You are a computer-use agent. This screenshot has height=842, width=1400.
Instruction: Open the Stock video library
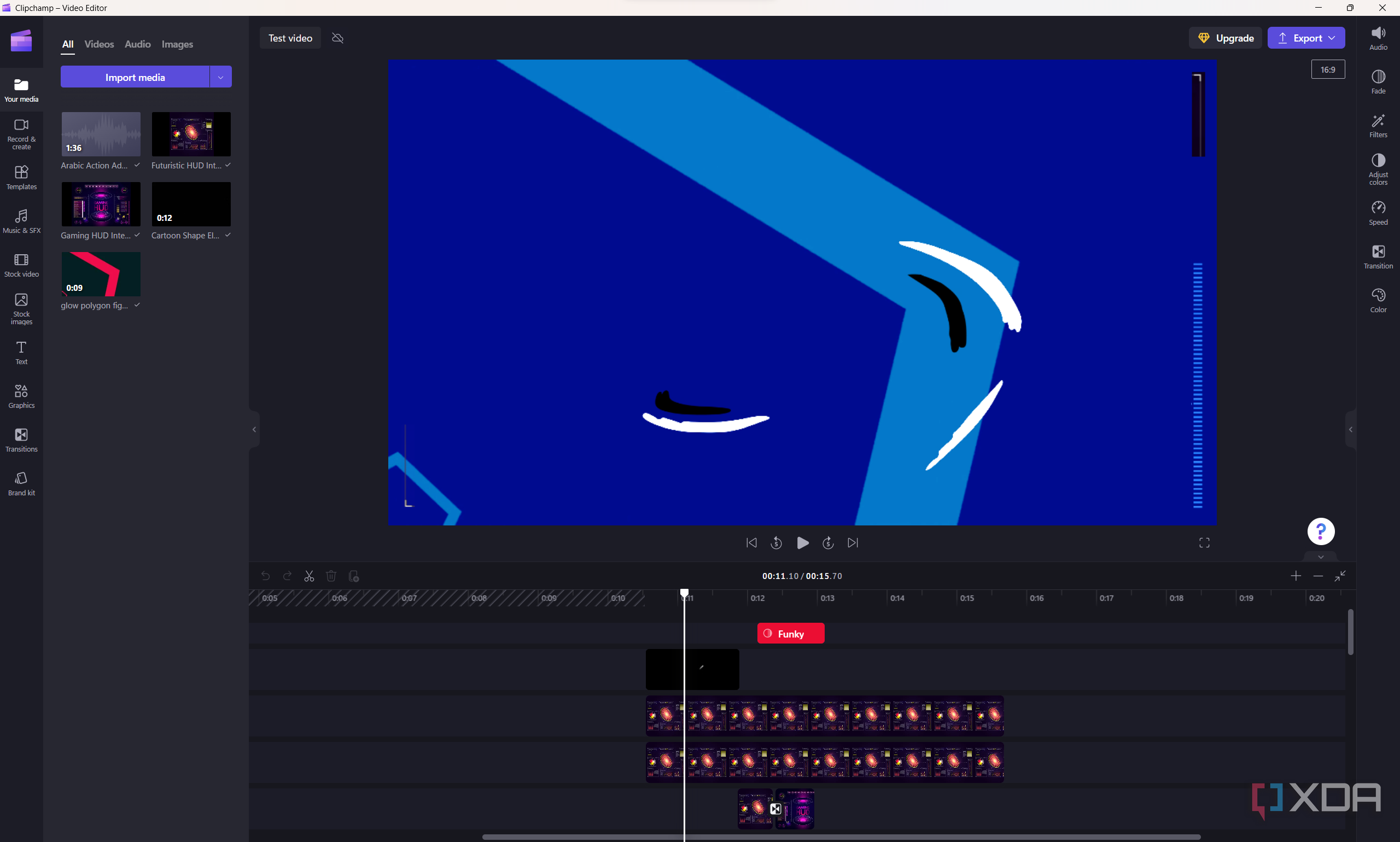point(21,265)
